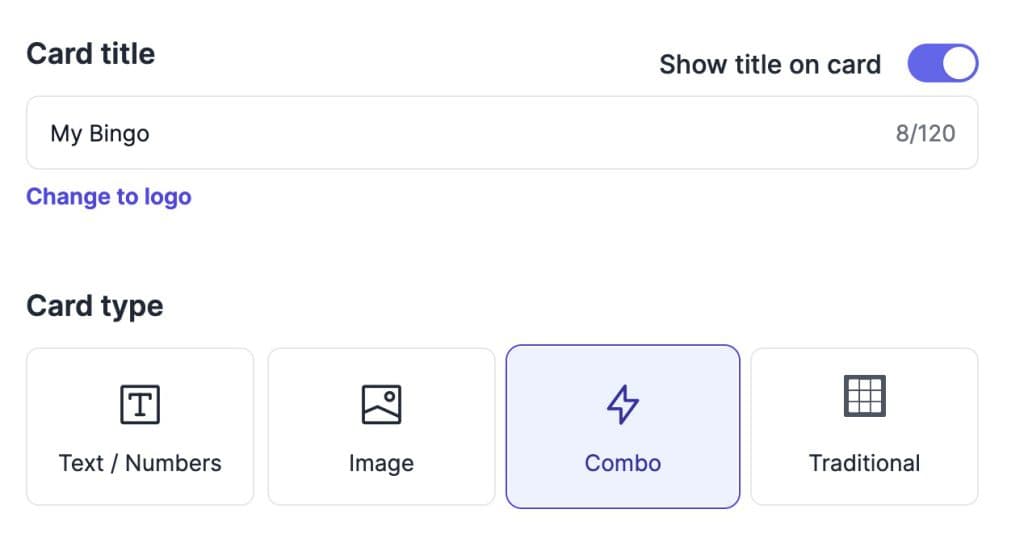The width and height of the screenshot is (1024, 543).
Task: Choose the "Traditional" label text
Action: pyautogui.click(x=864, y=463)
